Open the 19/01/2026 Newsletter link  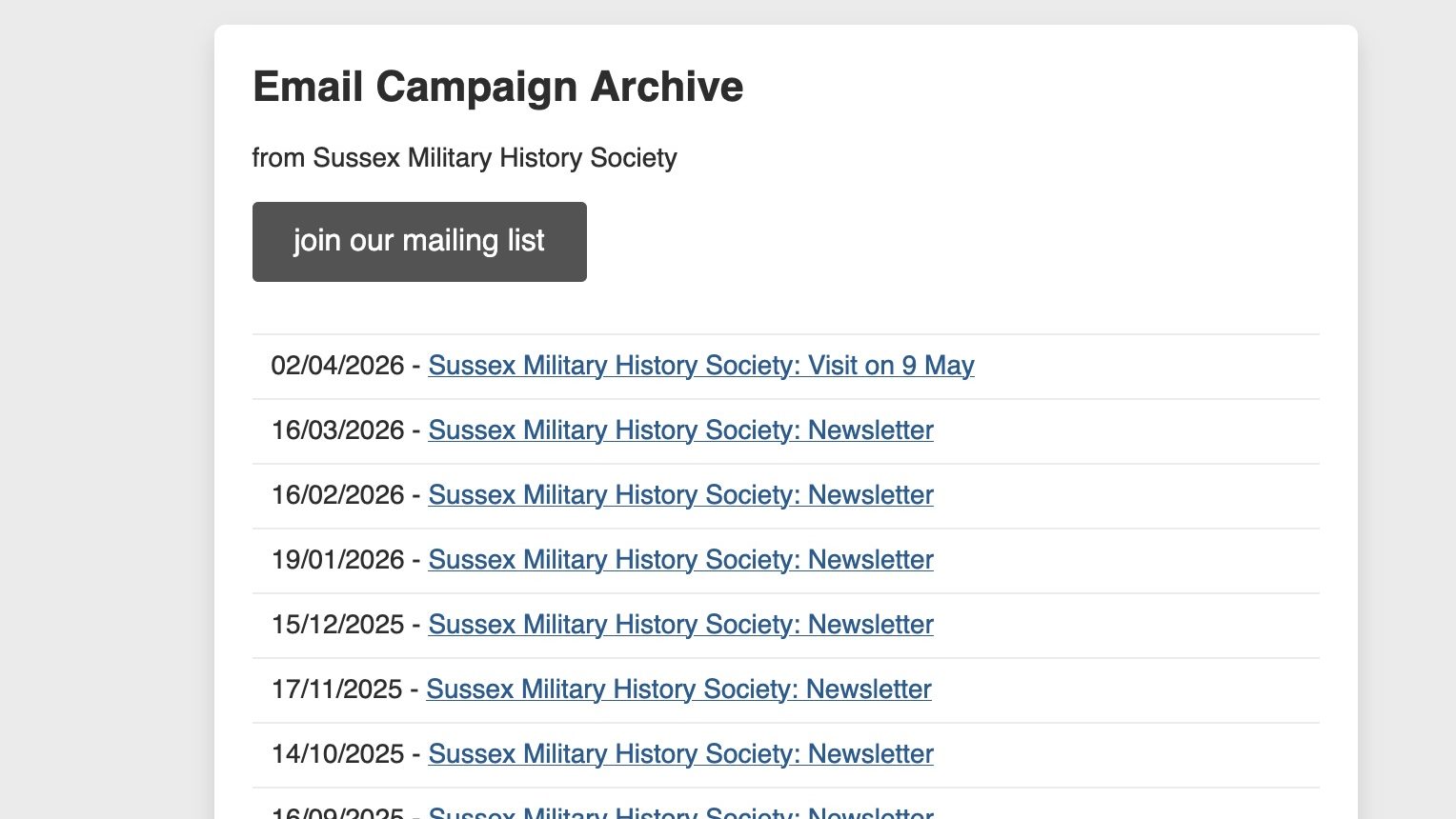point(680,560)
